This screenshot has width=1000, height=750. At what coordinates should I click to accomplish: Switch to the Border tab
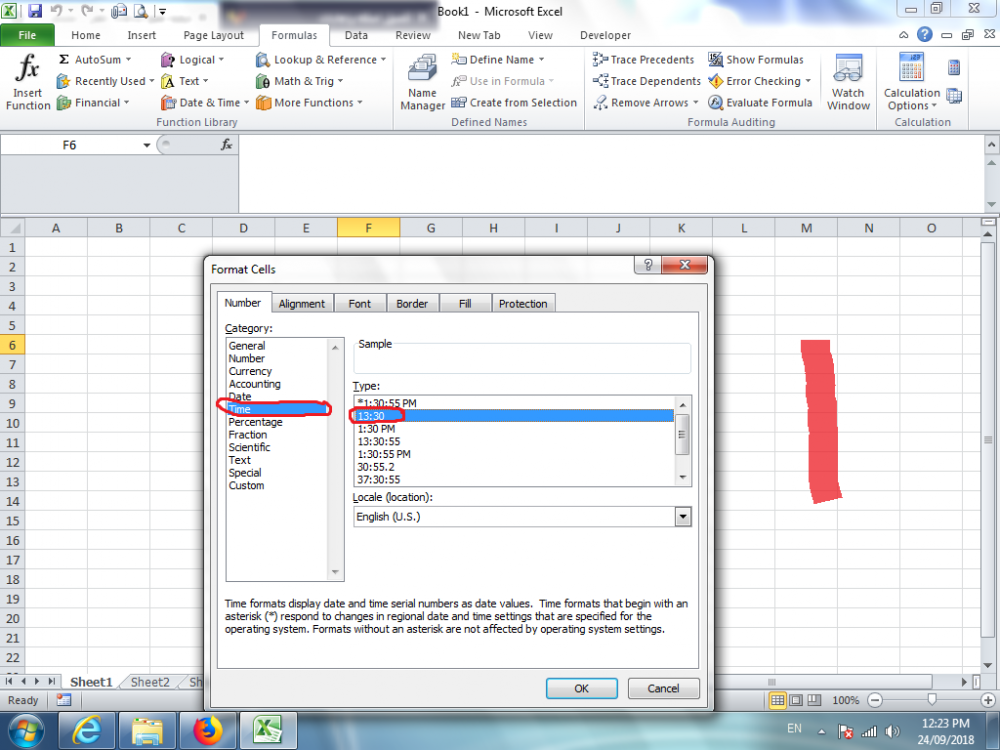point(412,304)
